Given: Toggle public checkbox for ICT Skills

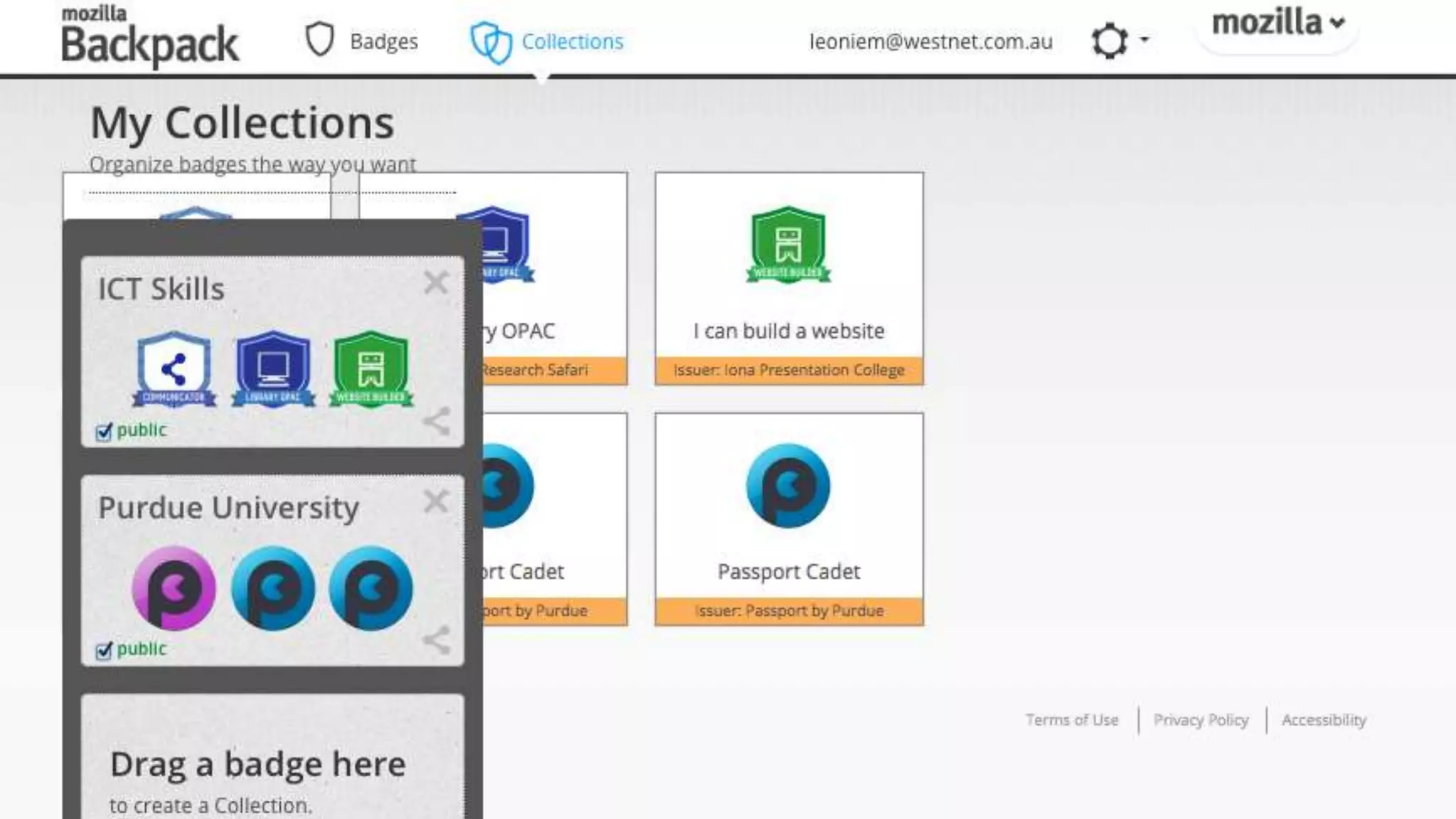Looking at the screenshot, I should click(105, 432).
